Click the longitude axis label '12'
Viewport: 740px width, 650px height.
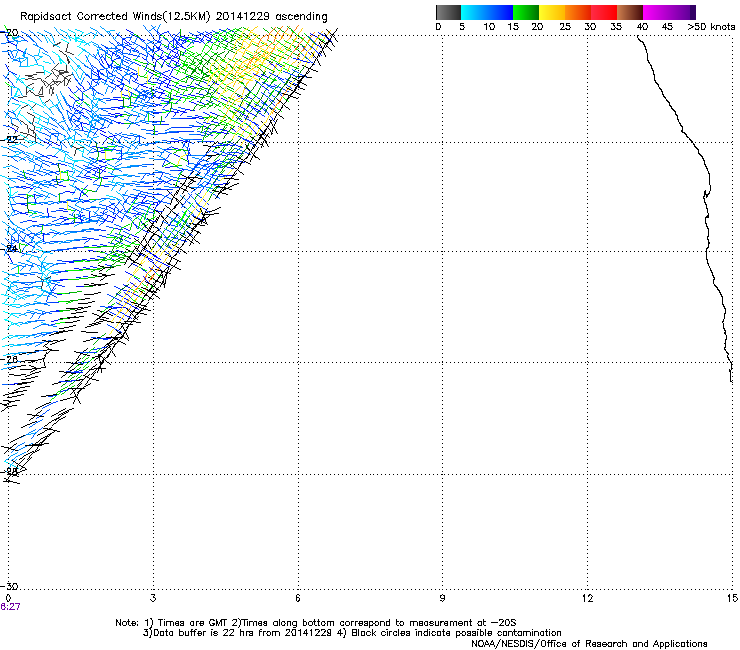[x=587, y=598]
